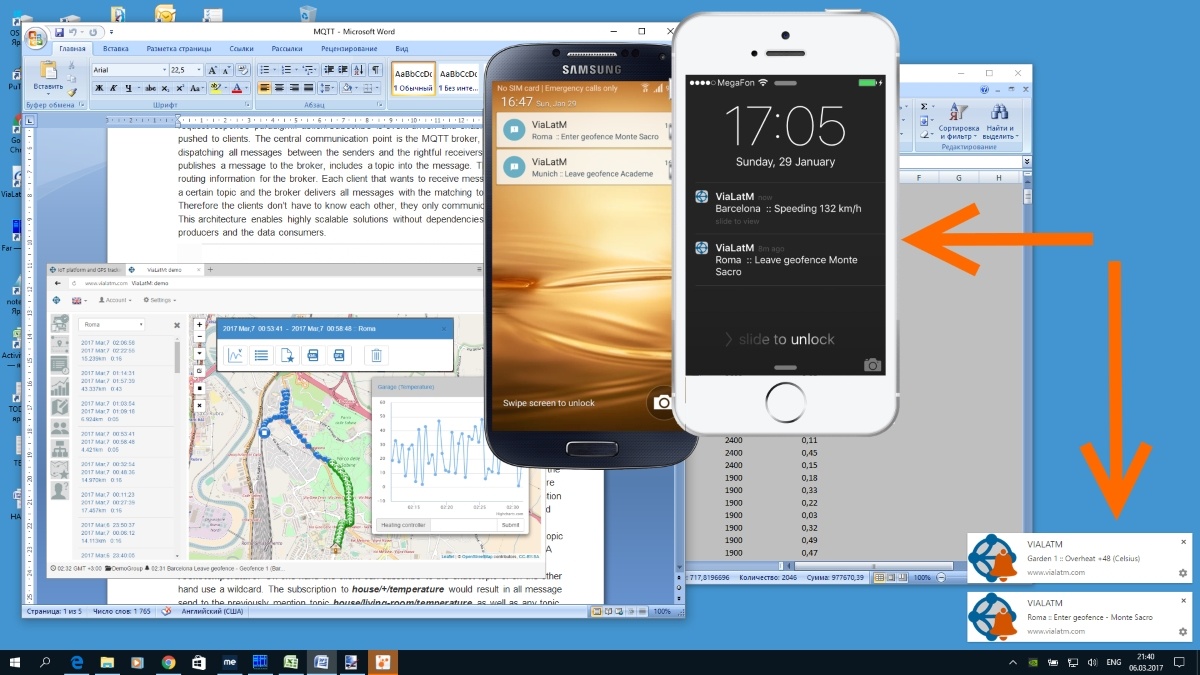Open the Рассылки ribbon tab
This screenshot has width=1200, height=675.
point(287,48)
